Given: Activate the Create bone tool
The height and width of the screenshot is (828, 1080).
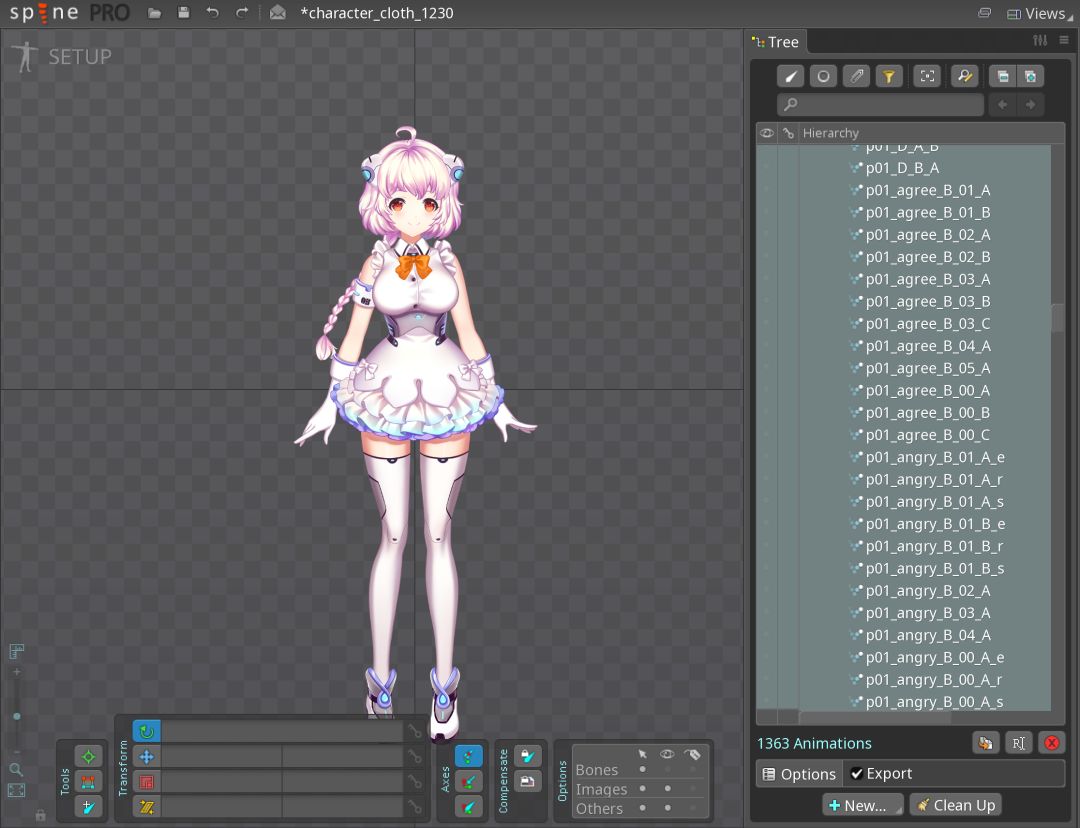Looking at the screenshot, I should point(88,807).
